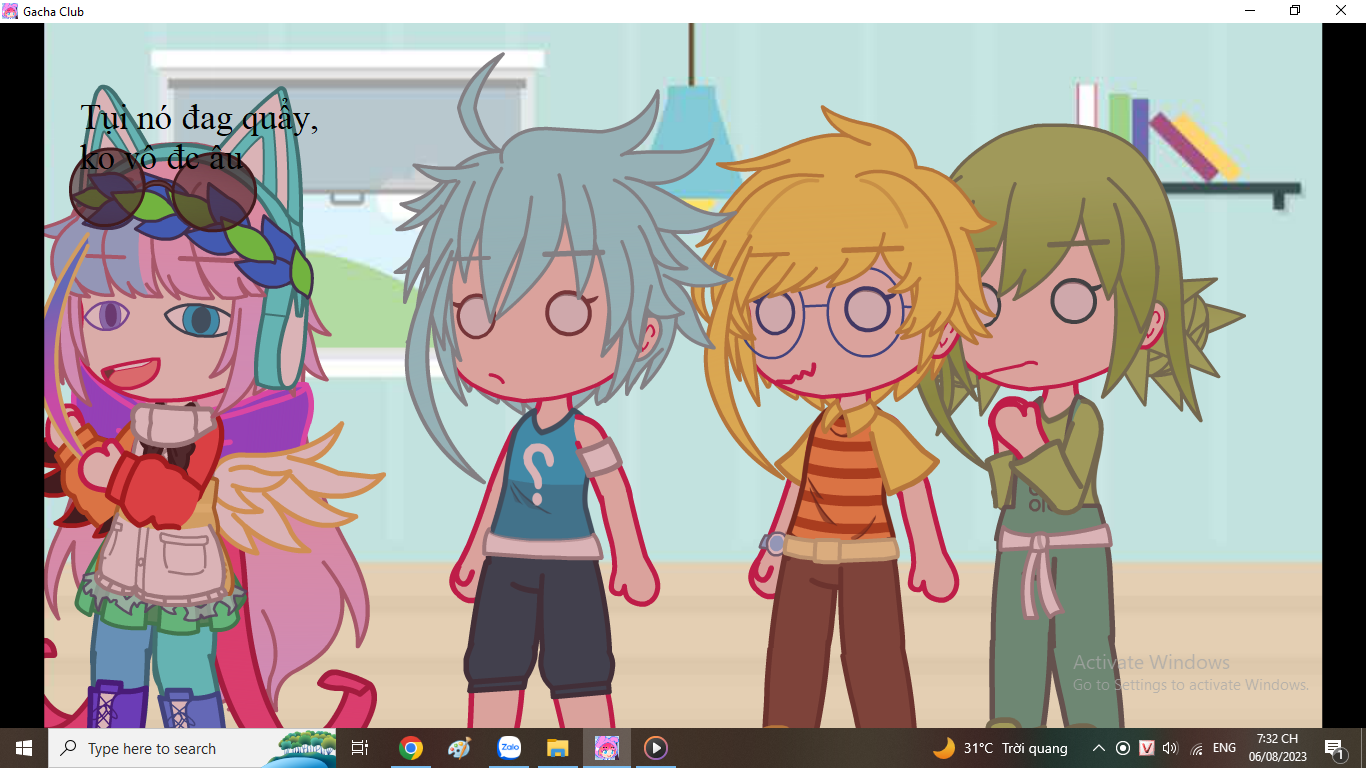Launch Google Chrome from the taskbar

(410, 748)
